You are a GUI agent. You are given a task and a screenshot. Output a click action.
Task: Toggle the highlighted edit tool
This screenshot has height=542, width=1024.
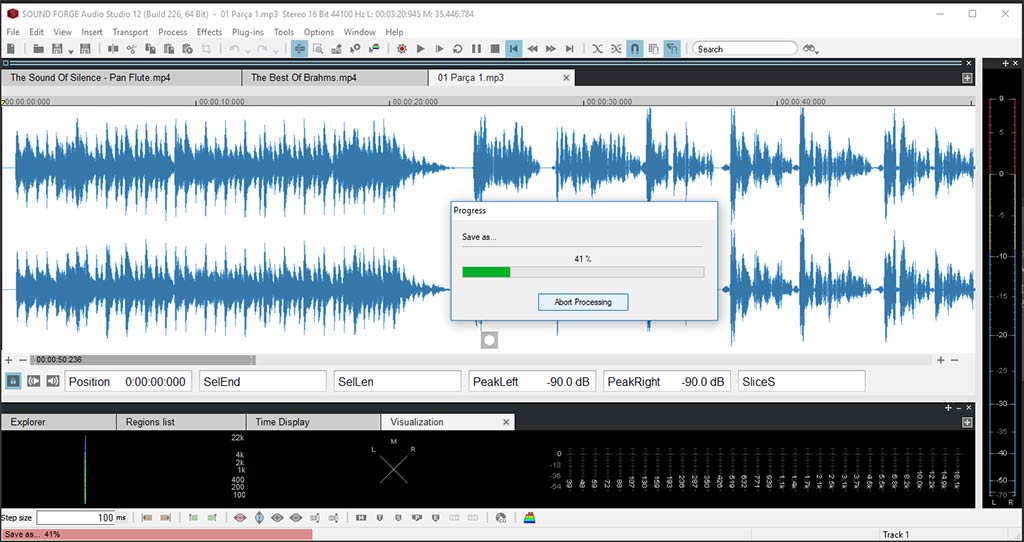pyautogui.click(x=300, y=49)
